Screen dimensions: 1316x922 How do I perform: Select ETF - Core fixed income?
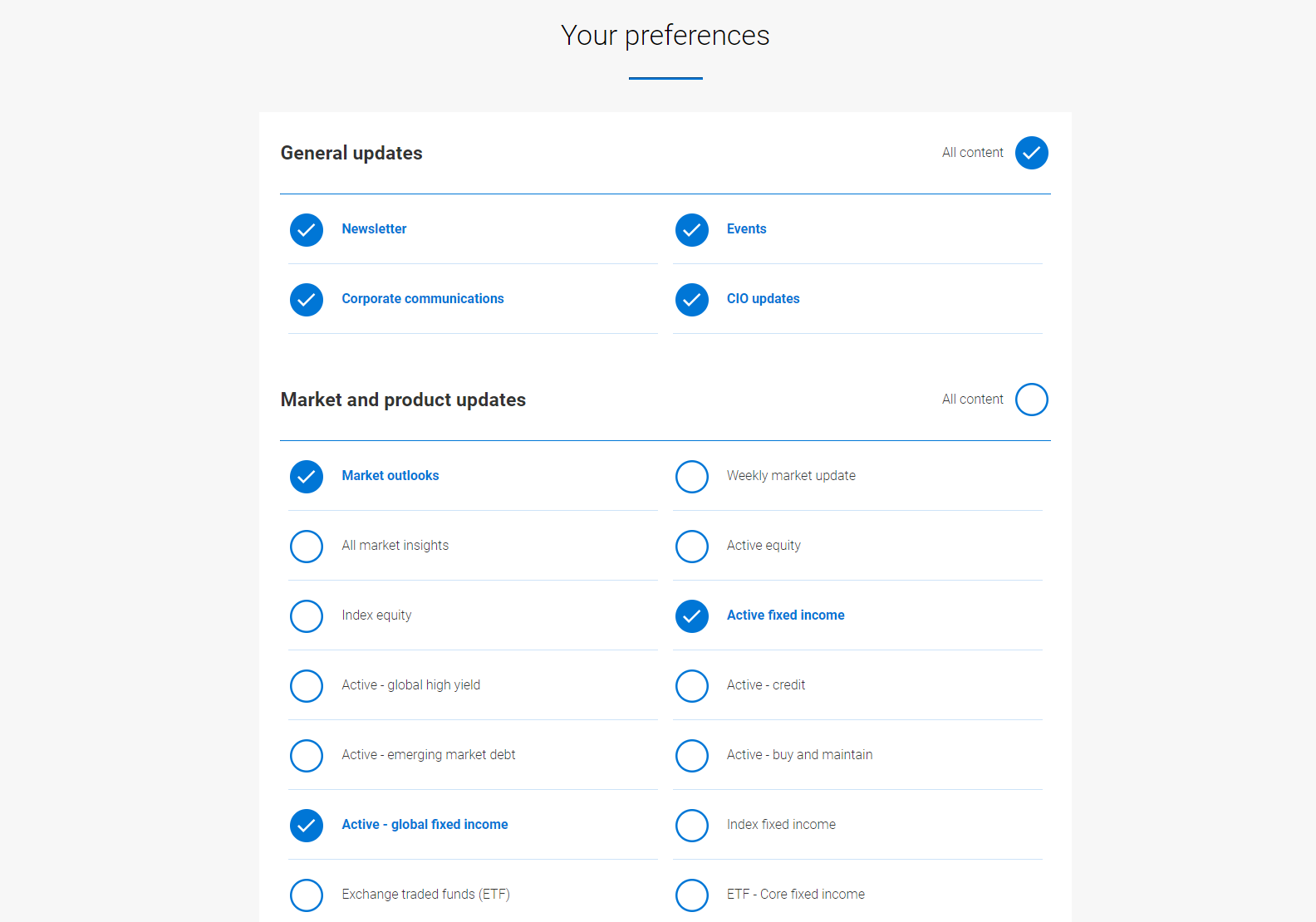[692, 895]
